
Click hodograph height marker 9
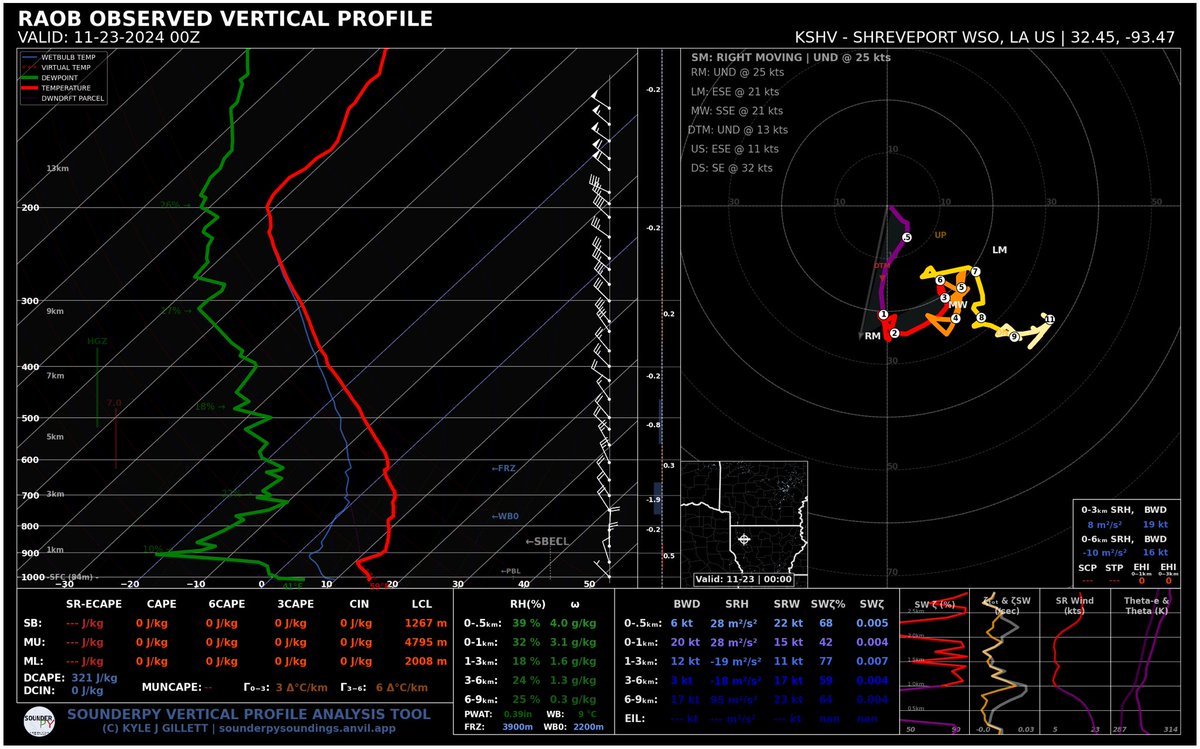pos(1014,337)
